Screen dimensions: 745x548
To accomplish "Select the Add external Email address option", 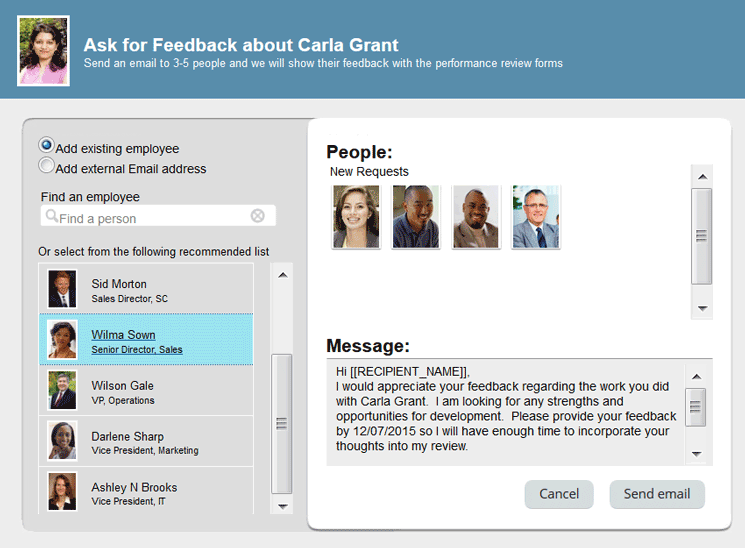I will pos(46,166).
